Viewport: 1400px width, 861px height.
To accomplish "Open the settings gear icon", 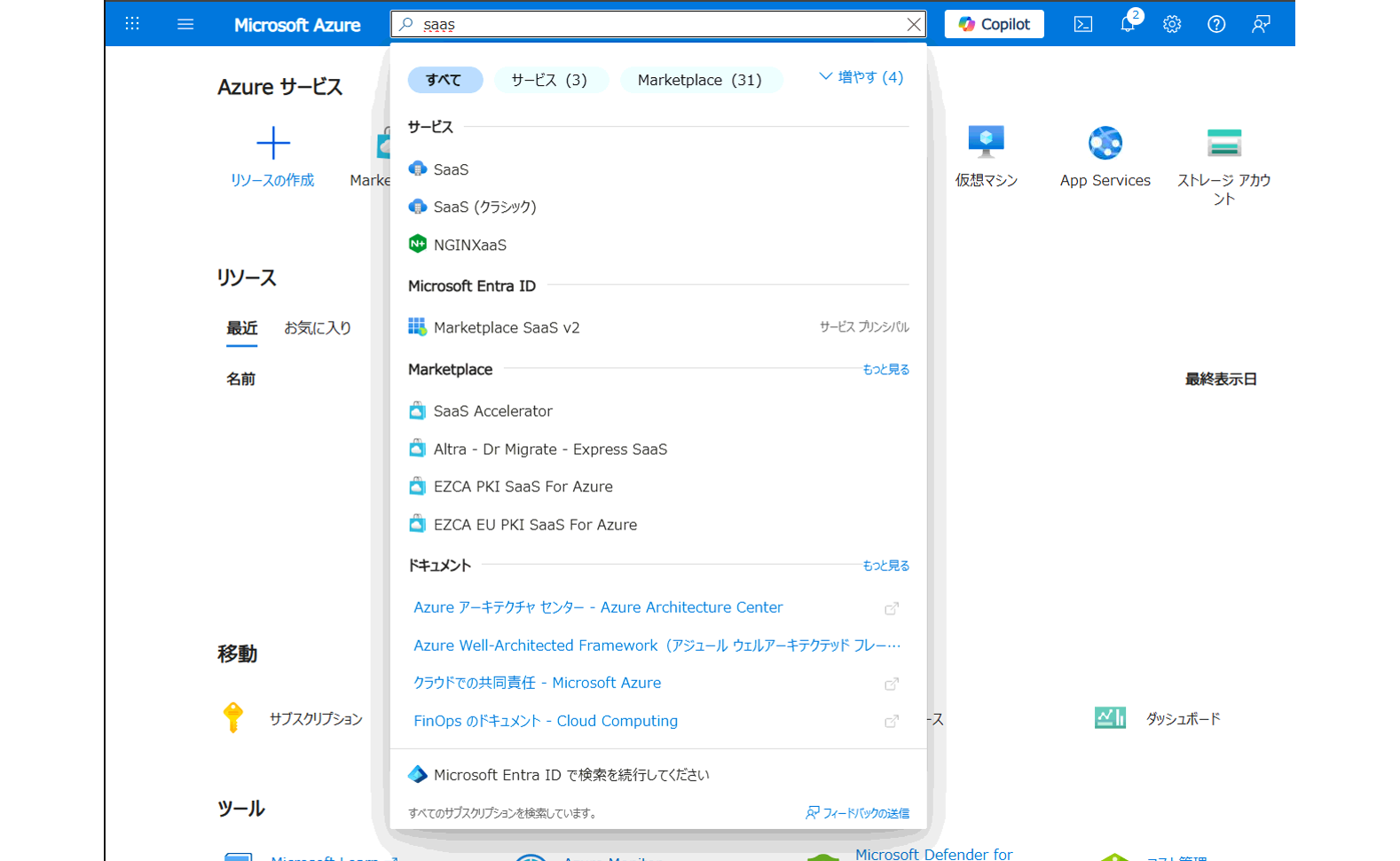I will [x=1172, y=24].
